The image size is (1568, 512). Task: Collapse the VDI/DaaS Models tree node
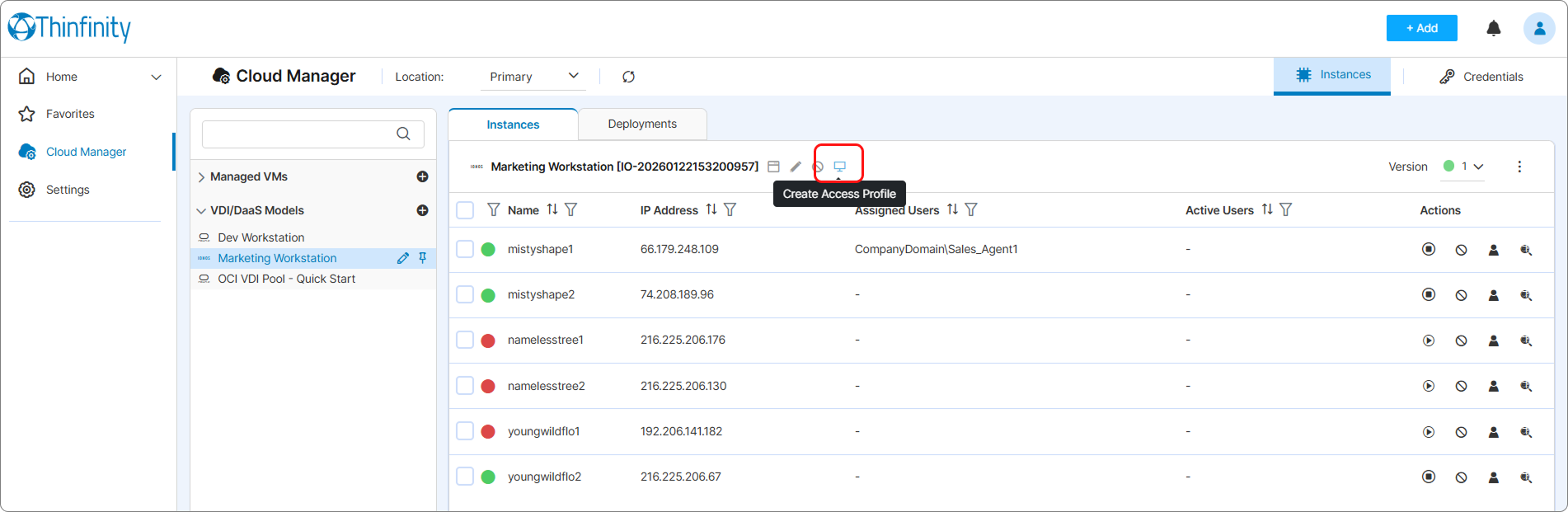coord(201,211)
